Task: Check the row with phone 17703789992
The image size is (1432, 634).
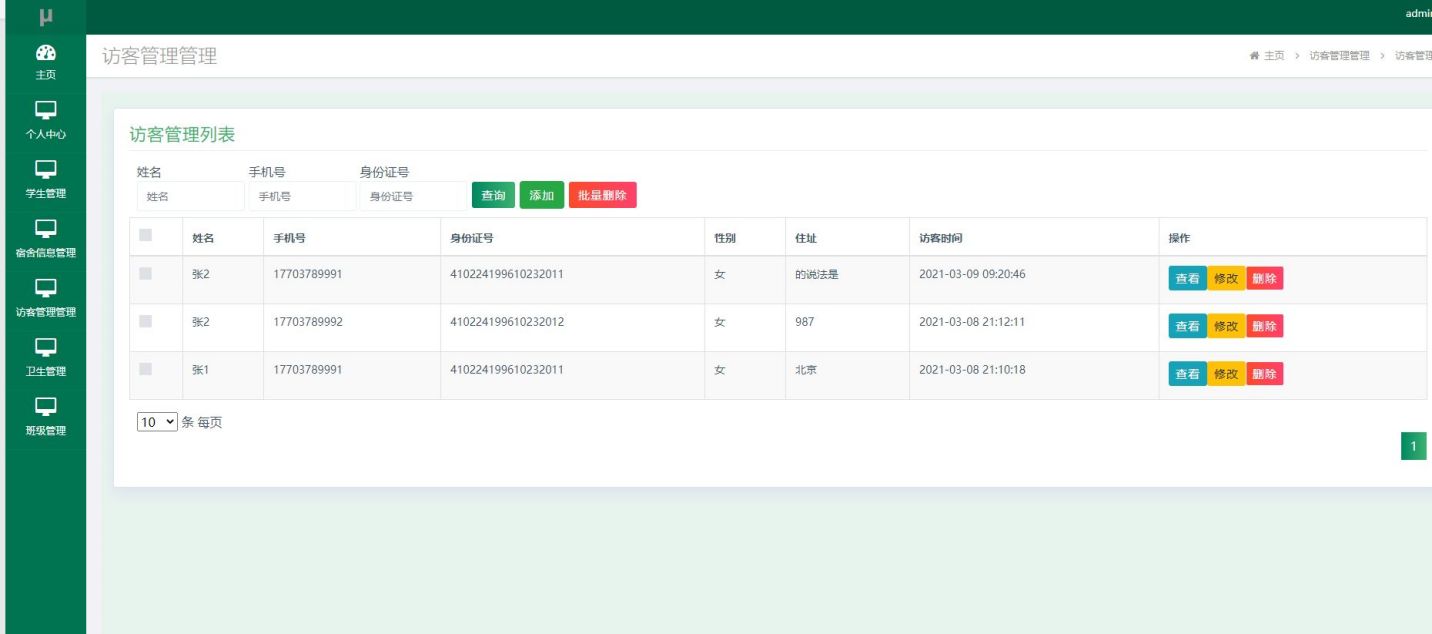Action: click(x=146, y=321)
